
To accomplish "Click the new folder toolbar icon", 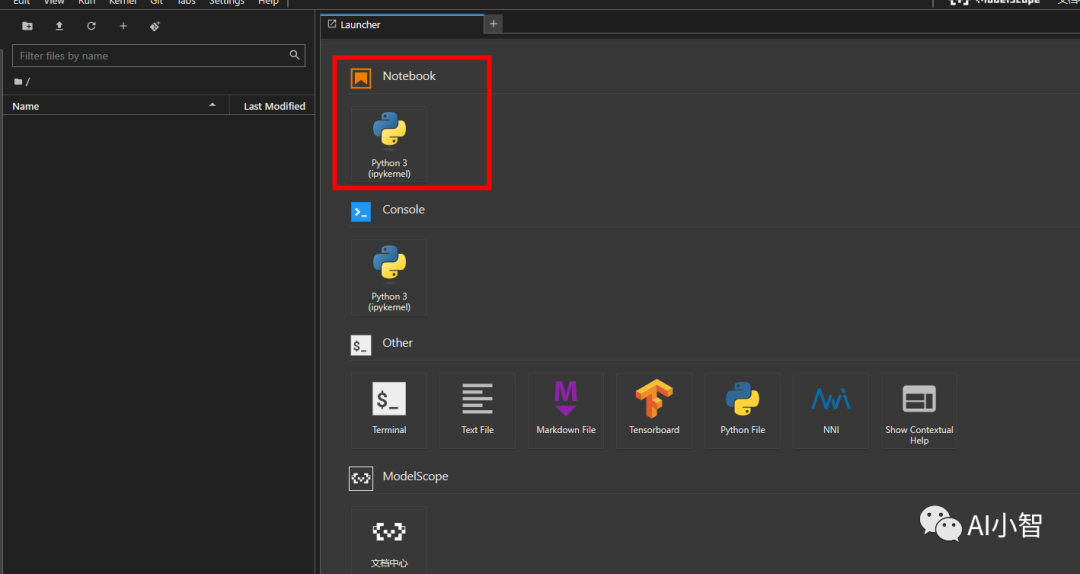I will tap(27, 26).
